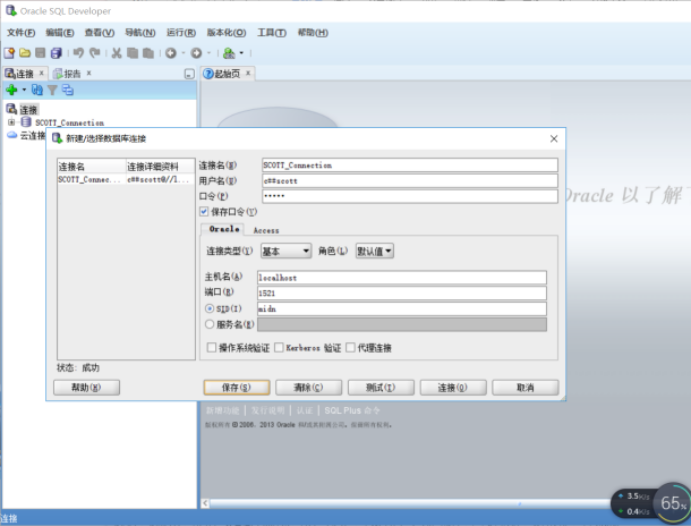
Task: Click the Forward navigation arrow icon
Action: pyautogui.click(x=196, y=53)
